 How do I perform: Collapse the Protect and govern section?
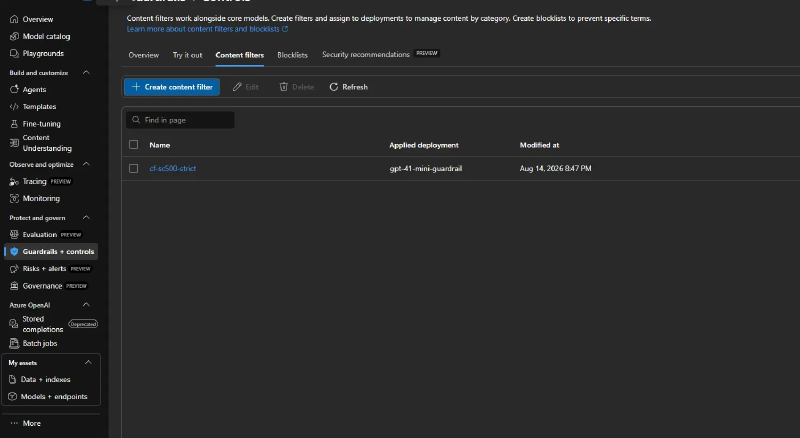[x=86, y=217]
